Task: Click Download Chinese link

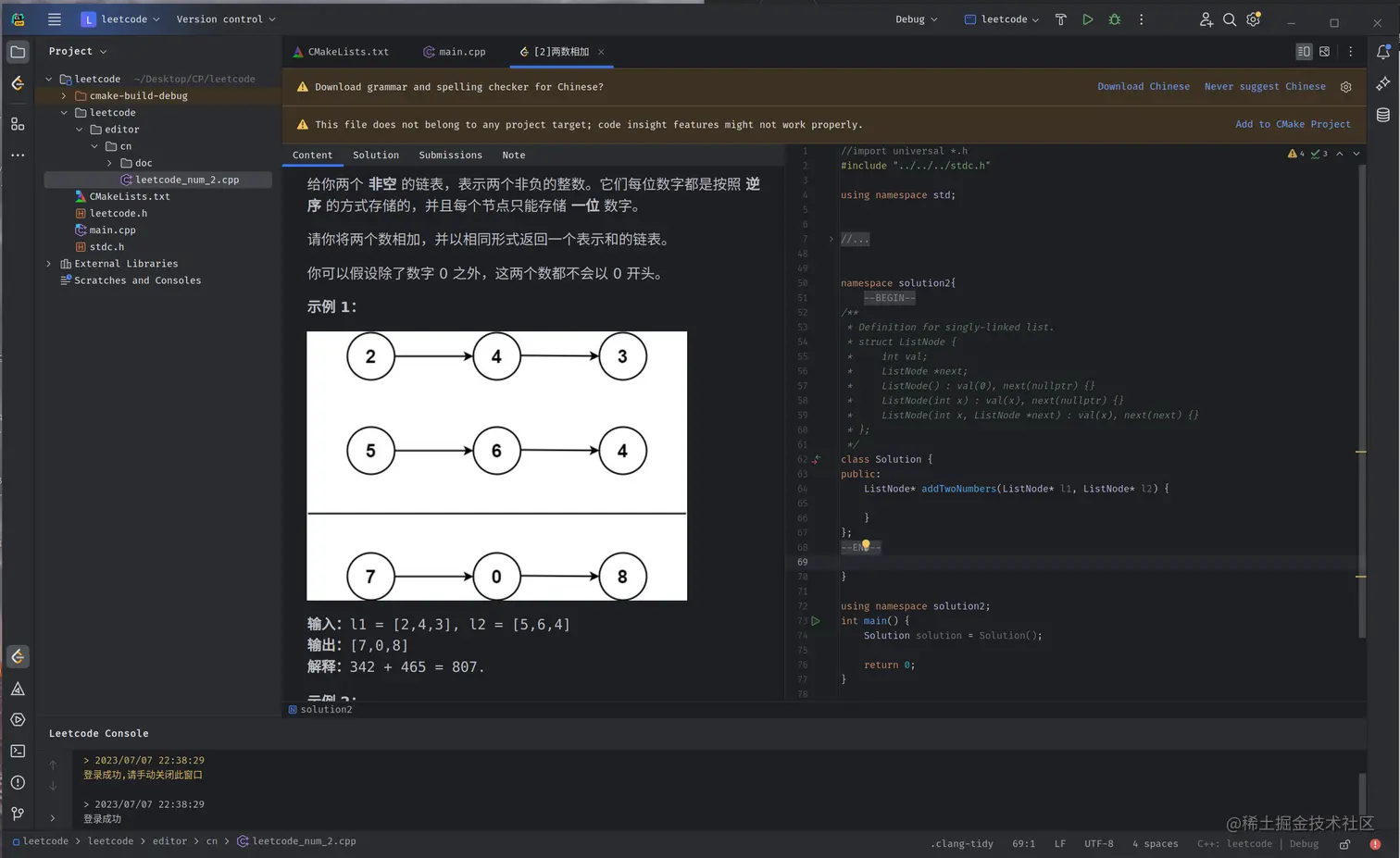Action: pos(1144,87)
